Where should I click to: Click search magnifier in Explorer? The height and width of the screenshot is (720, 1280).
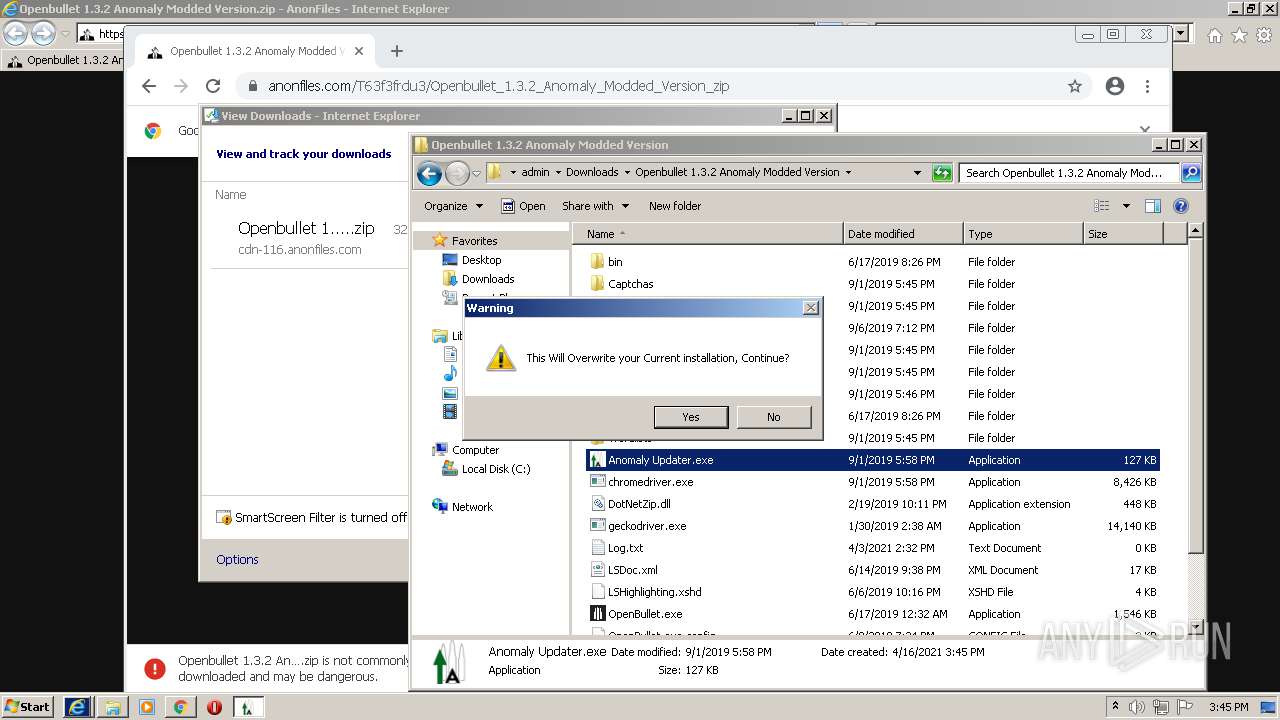click(1190, 173)
